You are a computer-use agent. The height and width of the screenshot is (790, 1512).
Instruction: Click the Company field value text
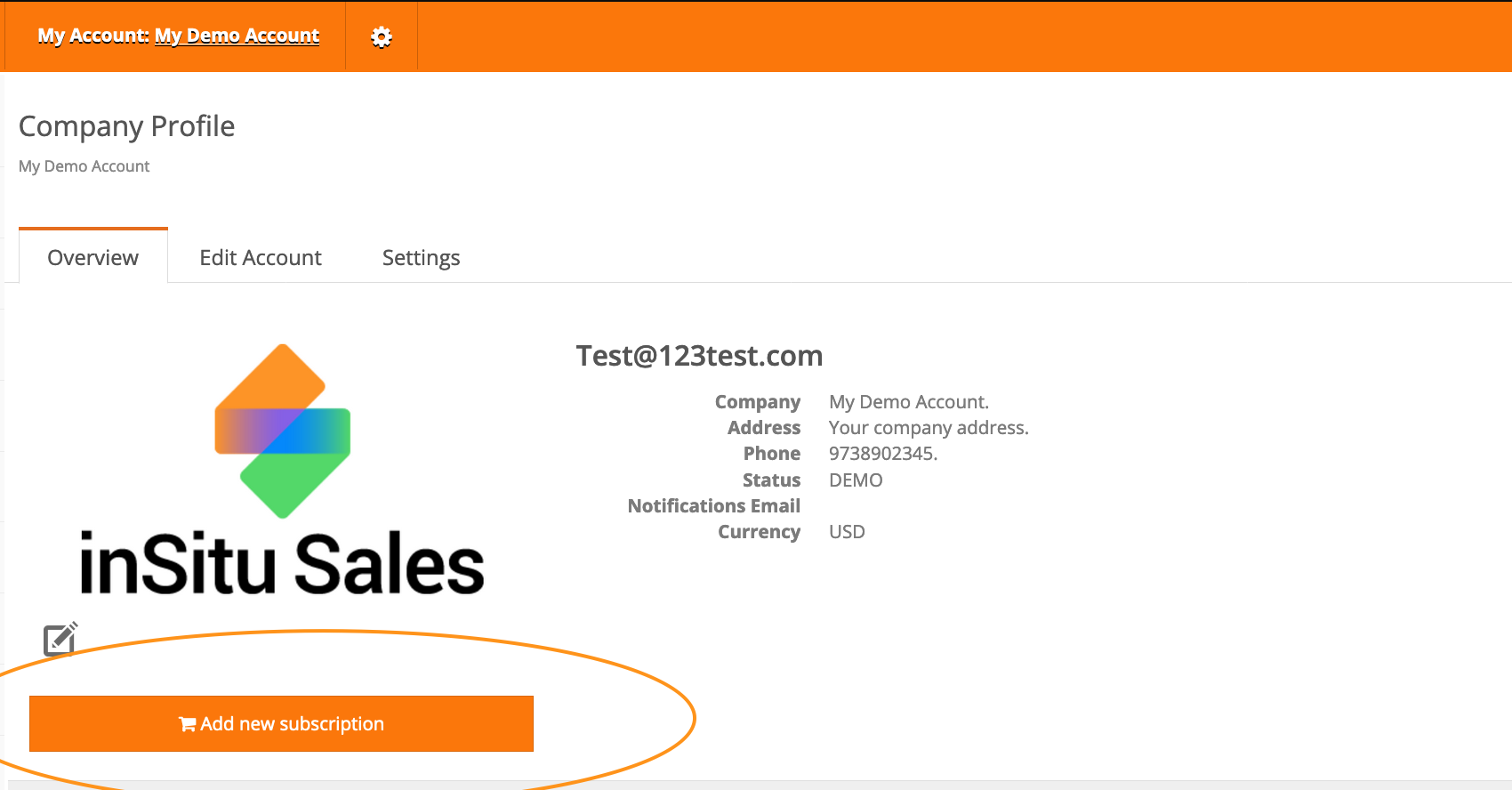coord(908,402)
